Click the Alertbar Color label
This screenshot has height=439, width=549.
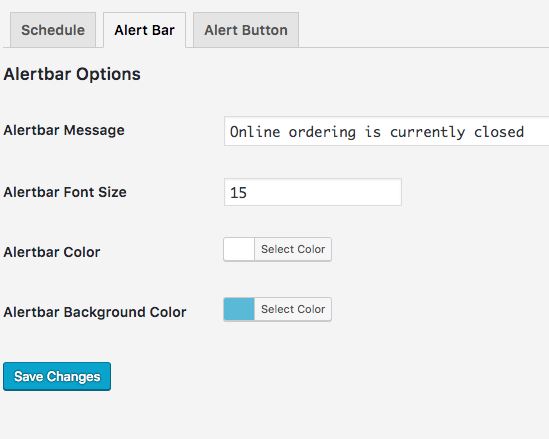click(x=52, y=252)
